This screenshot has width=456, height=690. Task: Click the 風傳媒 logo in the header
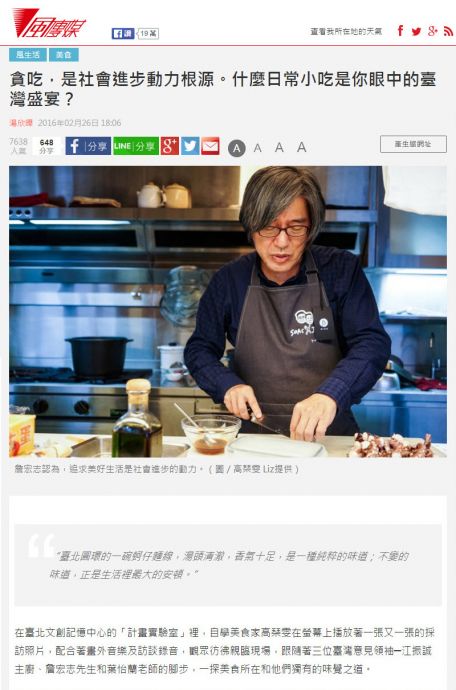click(49, 24)
